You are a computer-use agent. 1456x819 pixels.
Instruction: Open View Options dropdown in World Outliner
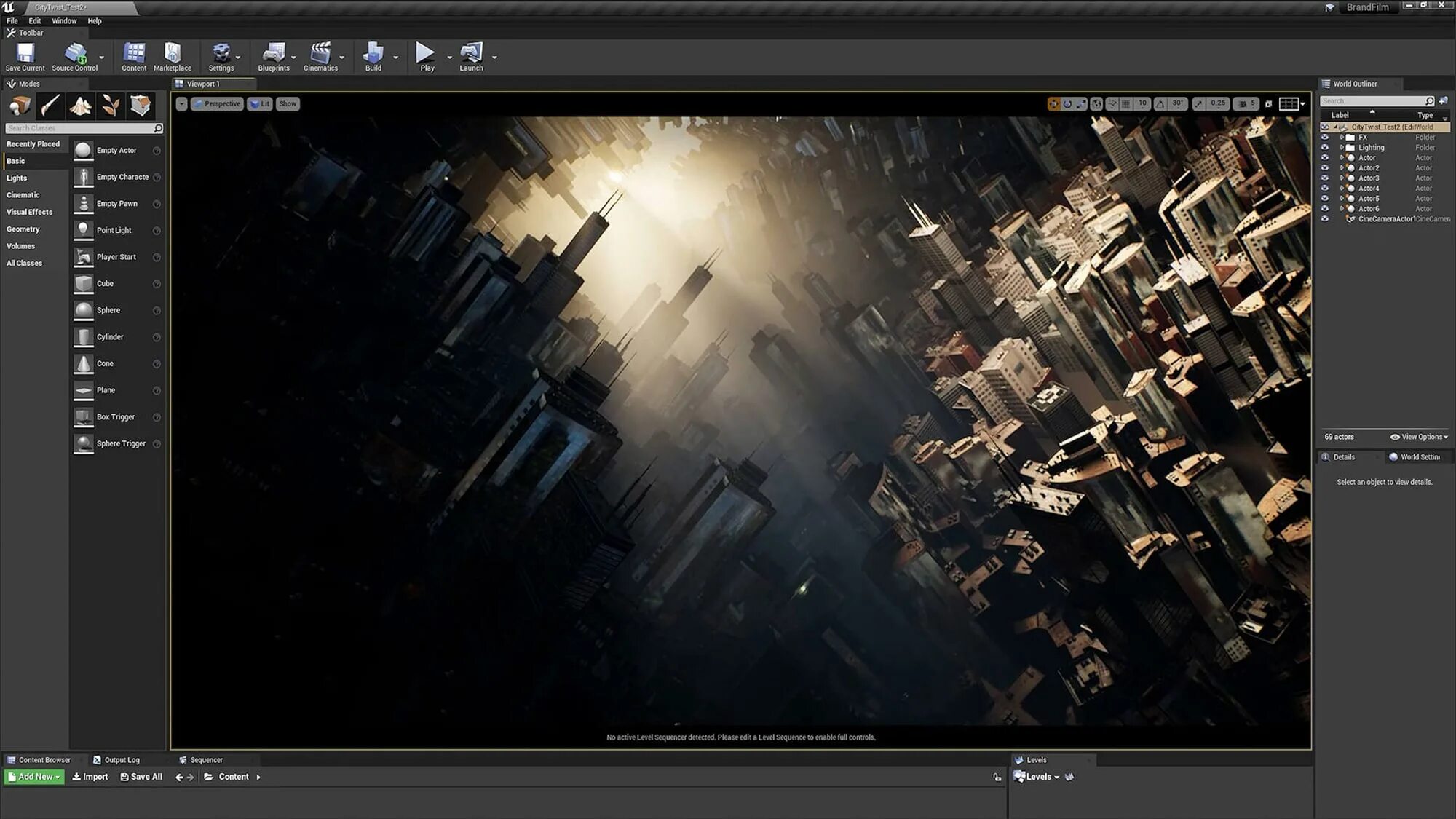[1419, 437]
